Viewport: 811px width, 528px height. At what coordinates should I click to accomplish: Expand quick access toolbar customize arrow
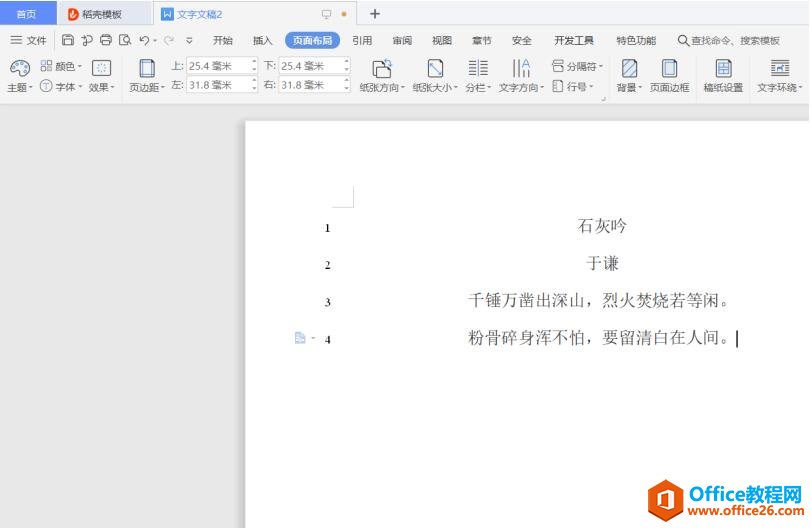coord(189,40)
